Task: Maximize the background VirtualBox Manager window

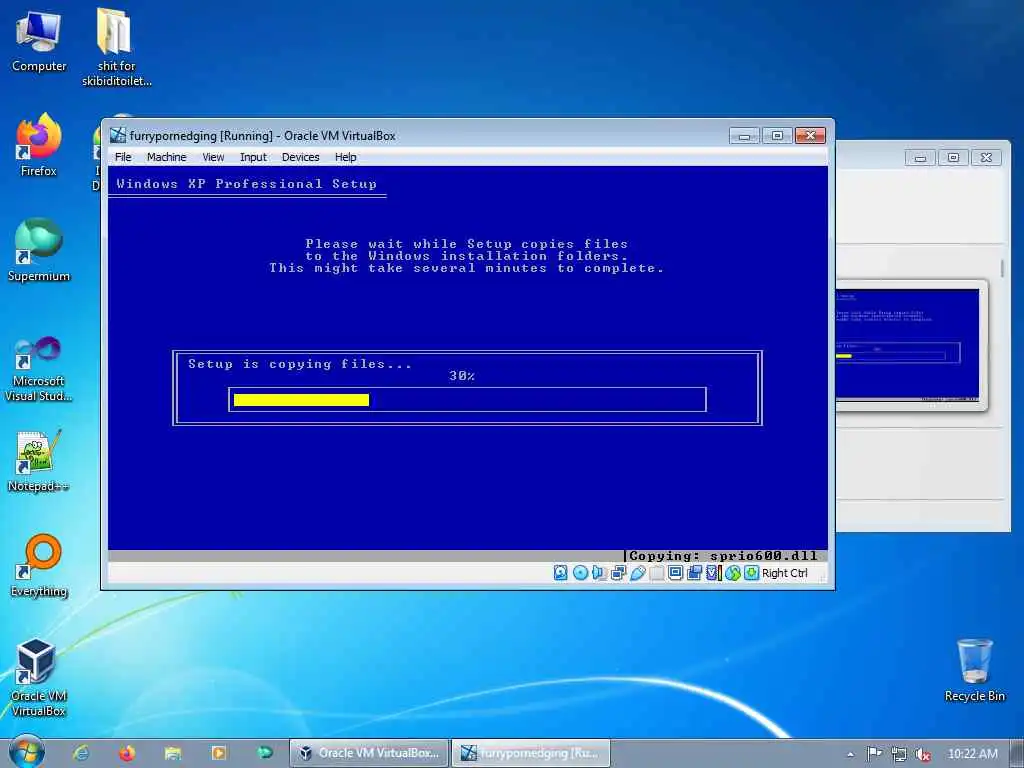Action: point(953,157)
